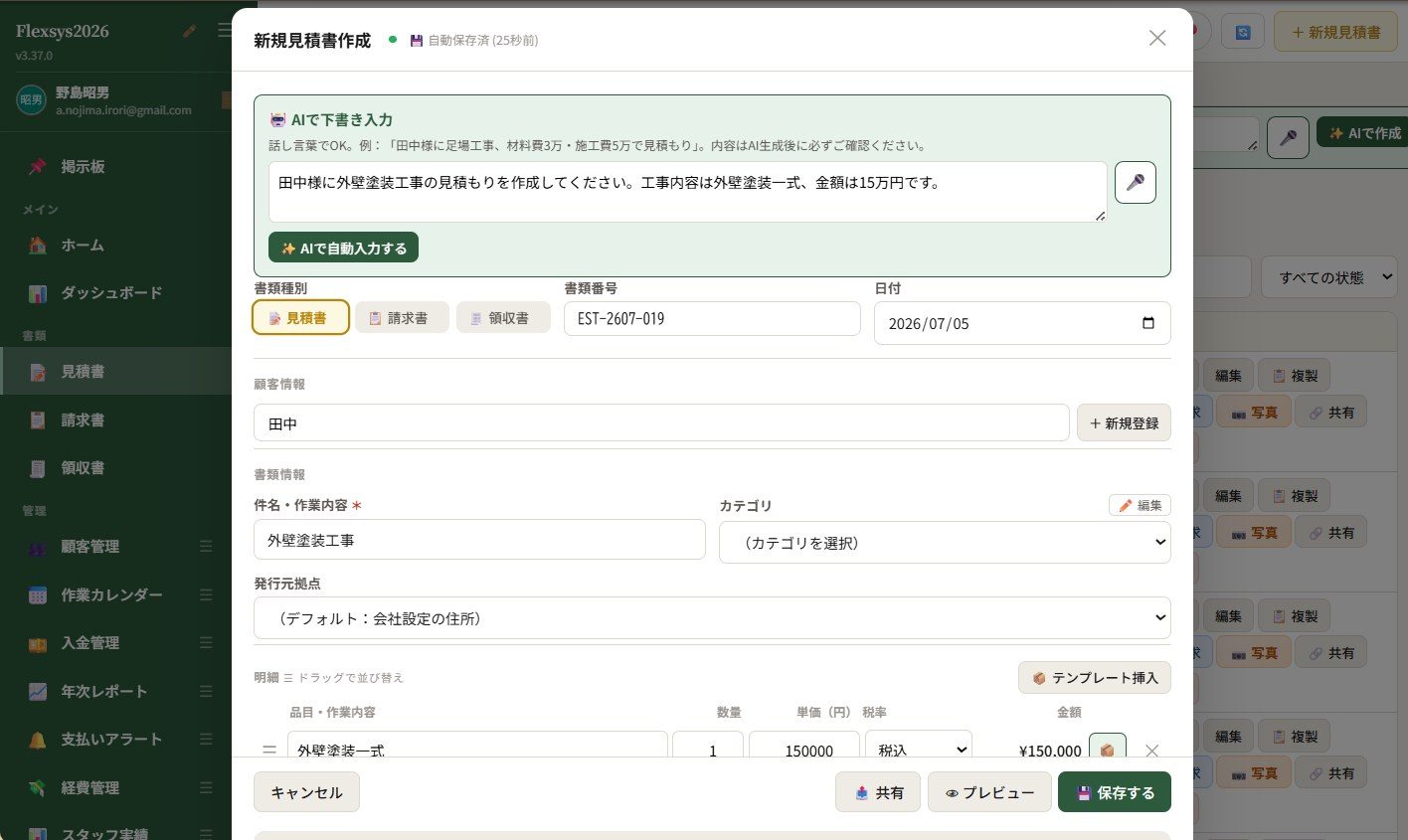Image resolution: width=1408 pixels, height=840 pixels.
Task: Click the handle icon beside 支払いアラート
Action: tap(206, 740)
